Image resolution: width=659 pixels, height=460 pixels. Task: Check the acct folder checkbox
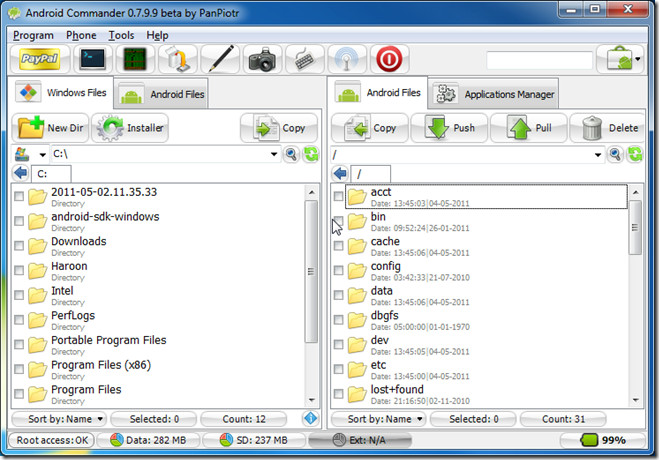point(338,197)
